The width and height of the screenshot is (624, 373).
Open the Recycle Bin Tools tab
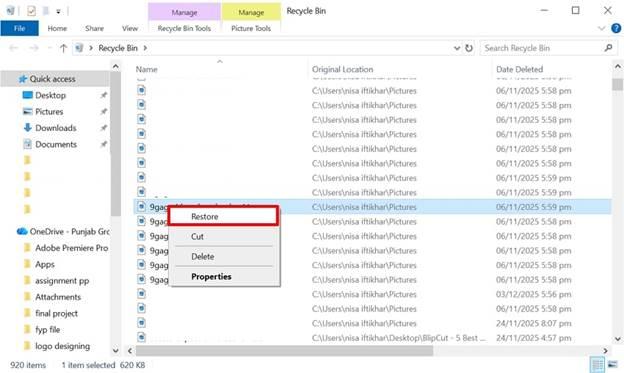(x=184, y=28)
